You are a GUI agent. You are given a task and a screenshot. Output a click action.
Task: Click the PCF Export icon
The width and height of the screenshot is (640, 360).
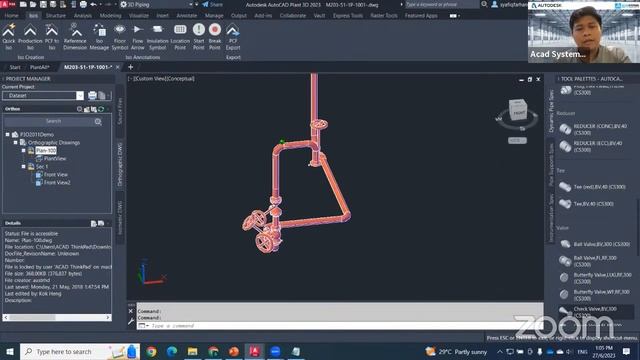[x=233, y=36]
